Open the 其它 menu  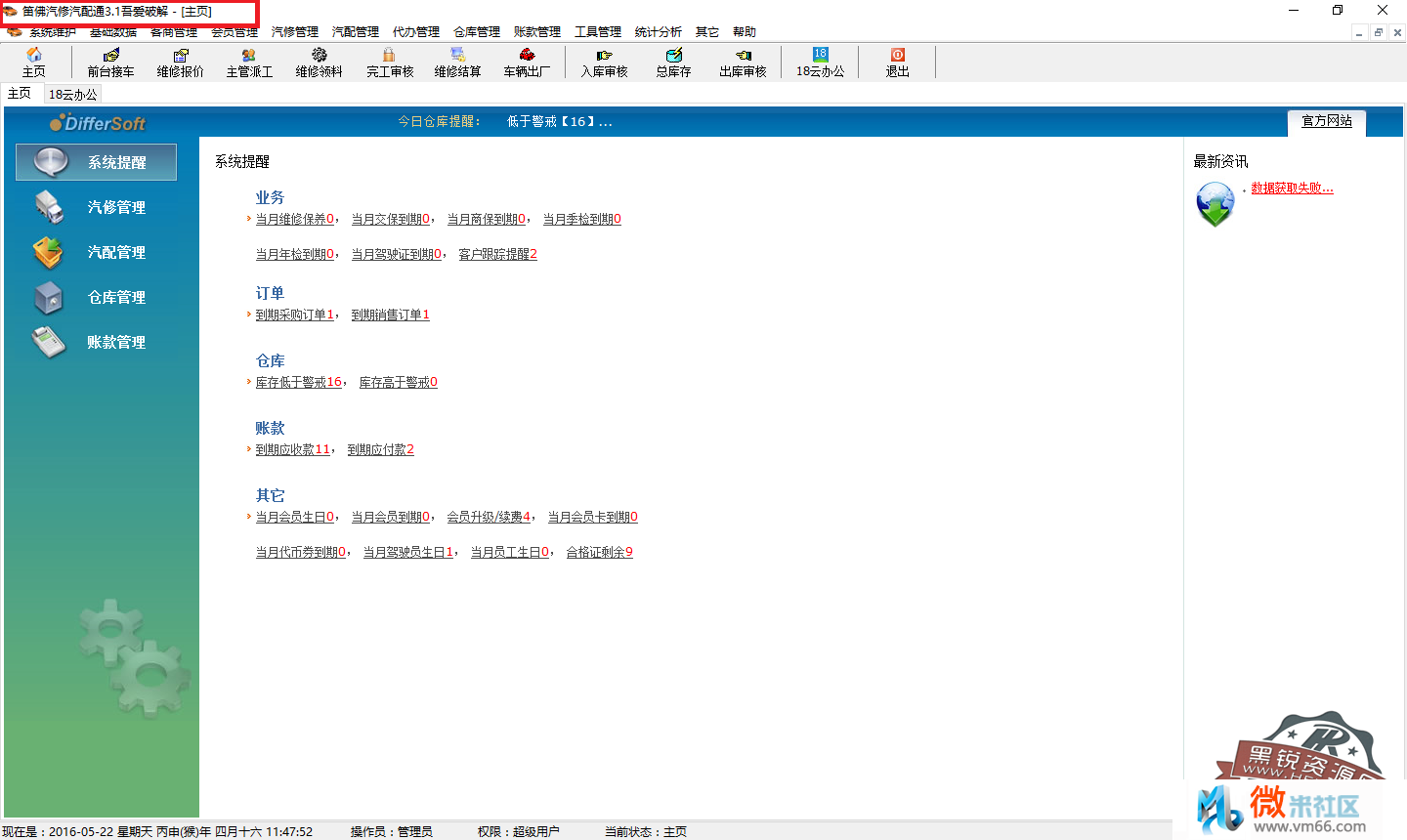point(707,32)
